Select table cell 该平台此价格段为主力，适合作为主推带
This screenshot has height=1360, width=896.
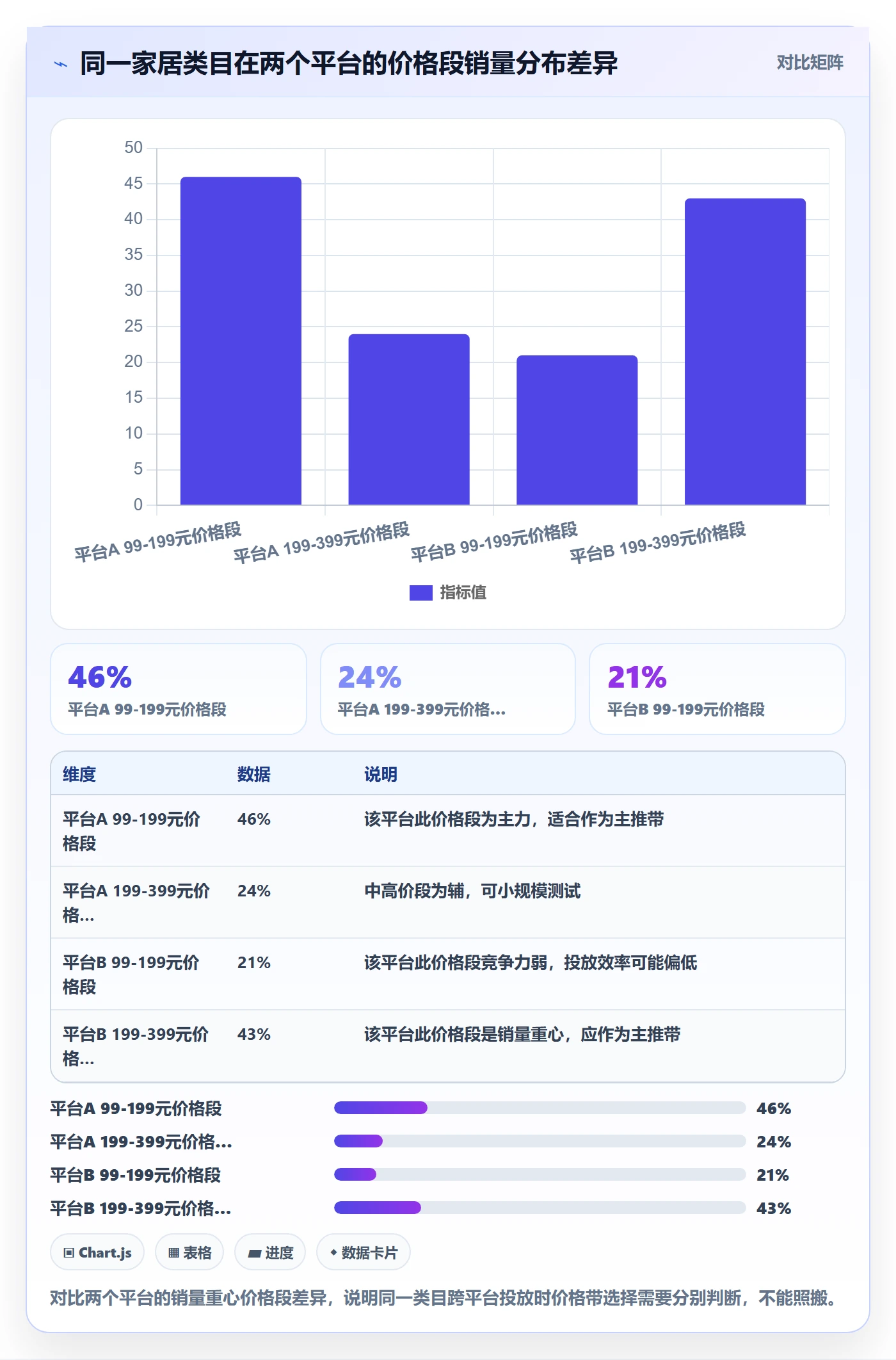point(514,819)
